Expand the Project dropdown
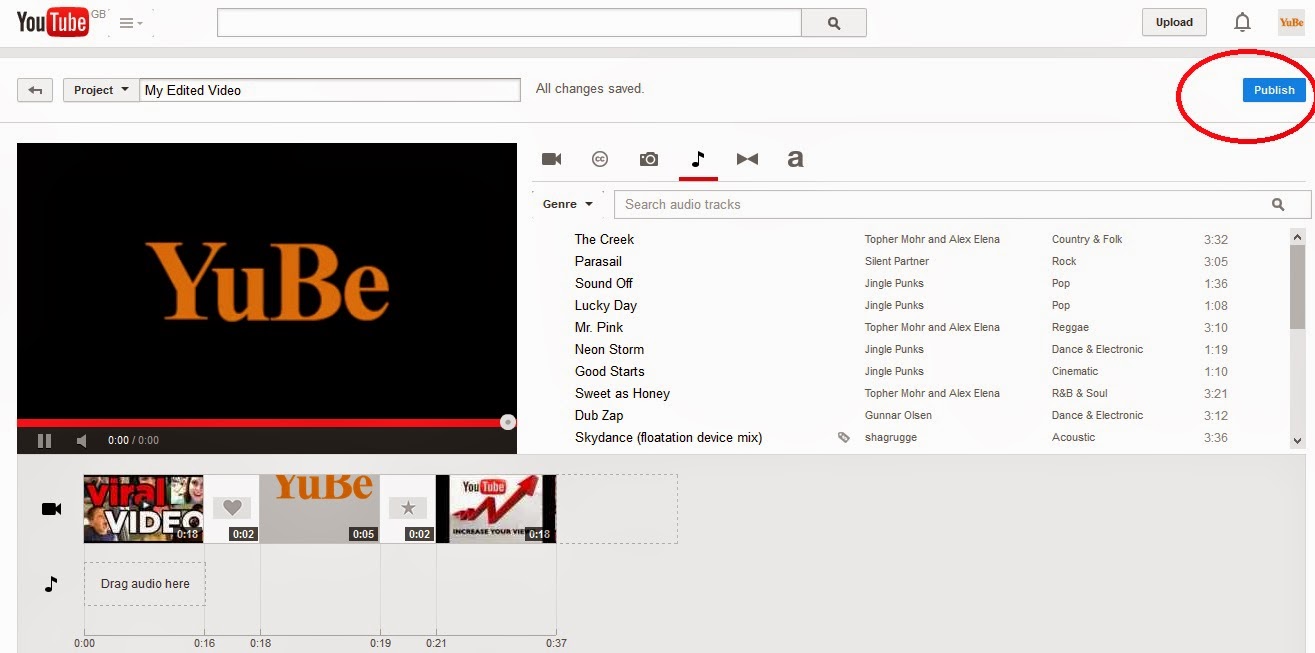This screenshot has height=653, width=1315. pyautogui.click(x=101, y=90)
